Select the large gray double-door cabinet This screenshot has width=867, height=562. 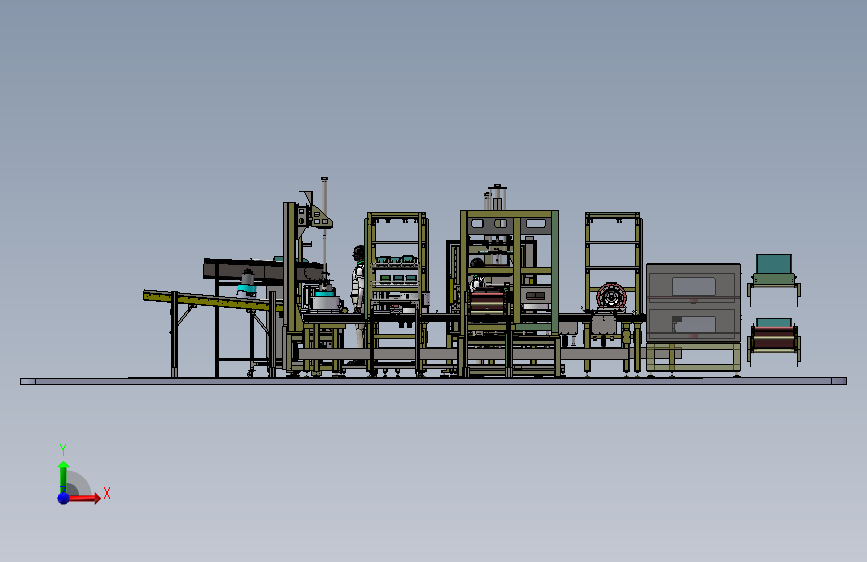pos(693,303)
